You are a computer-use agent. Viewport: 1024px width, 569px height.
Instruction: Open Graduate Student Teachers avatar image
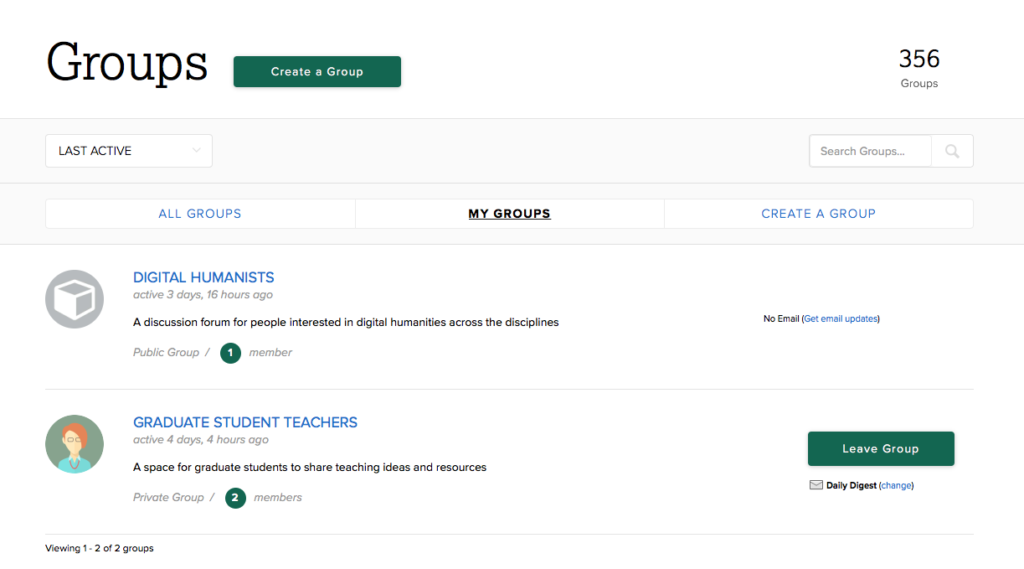pos(75,444)
